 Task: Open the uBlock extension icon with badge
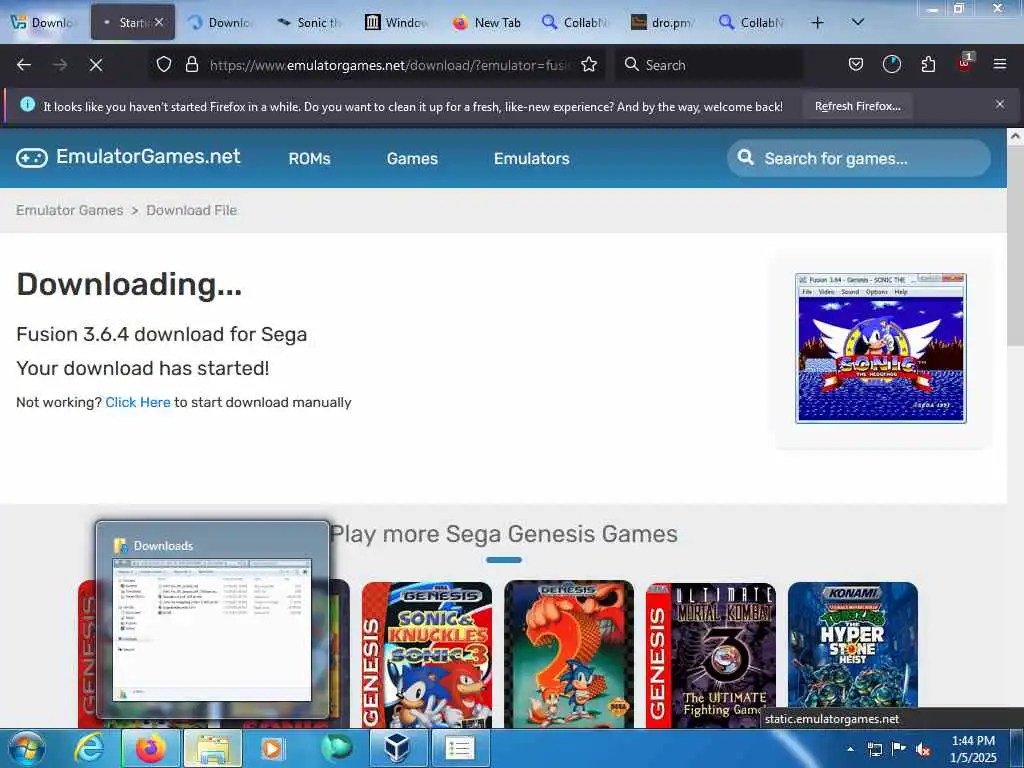pyautogui.click(x=965, y=63)
